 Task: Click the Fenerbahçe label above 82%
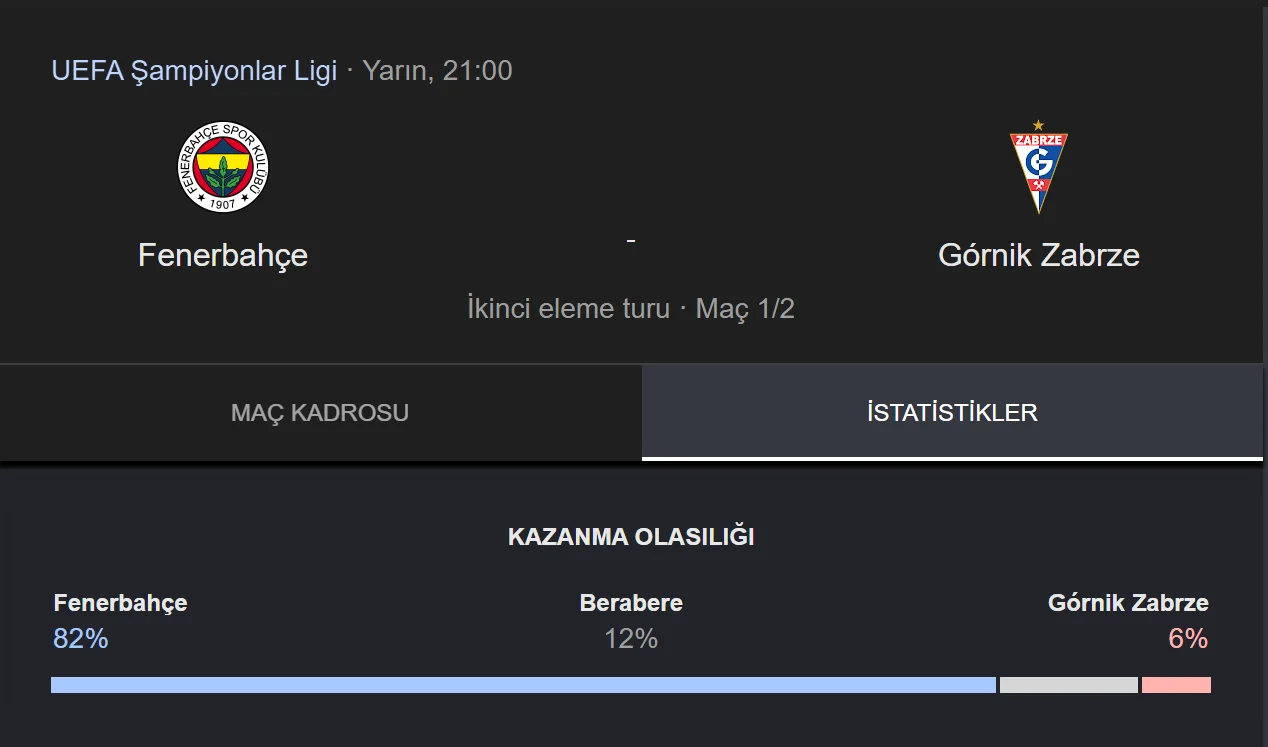[120, 603]
